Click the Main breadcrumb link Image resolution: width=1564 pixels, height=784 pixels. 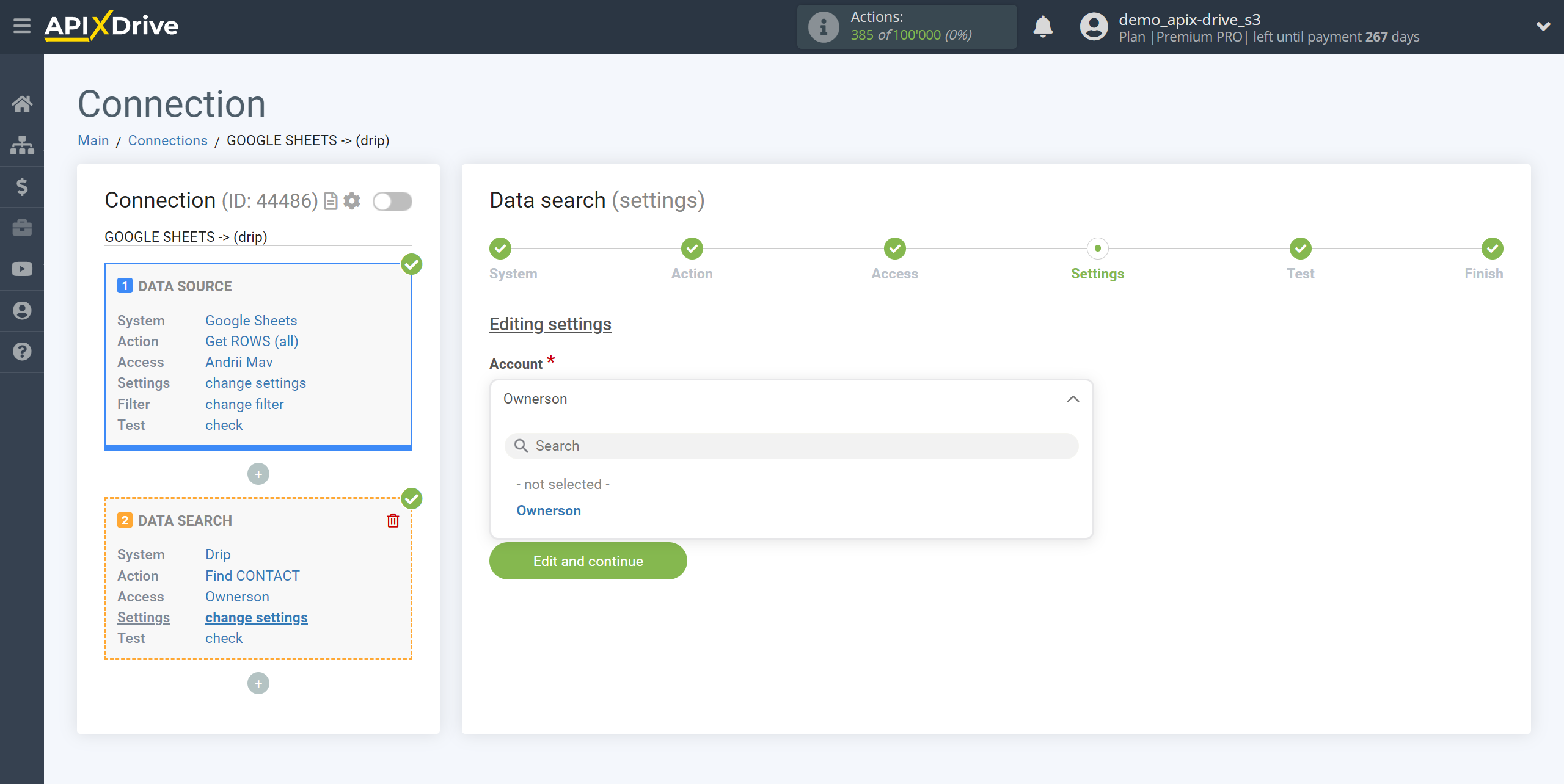[x=93, y=140]
